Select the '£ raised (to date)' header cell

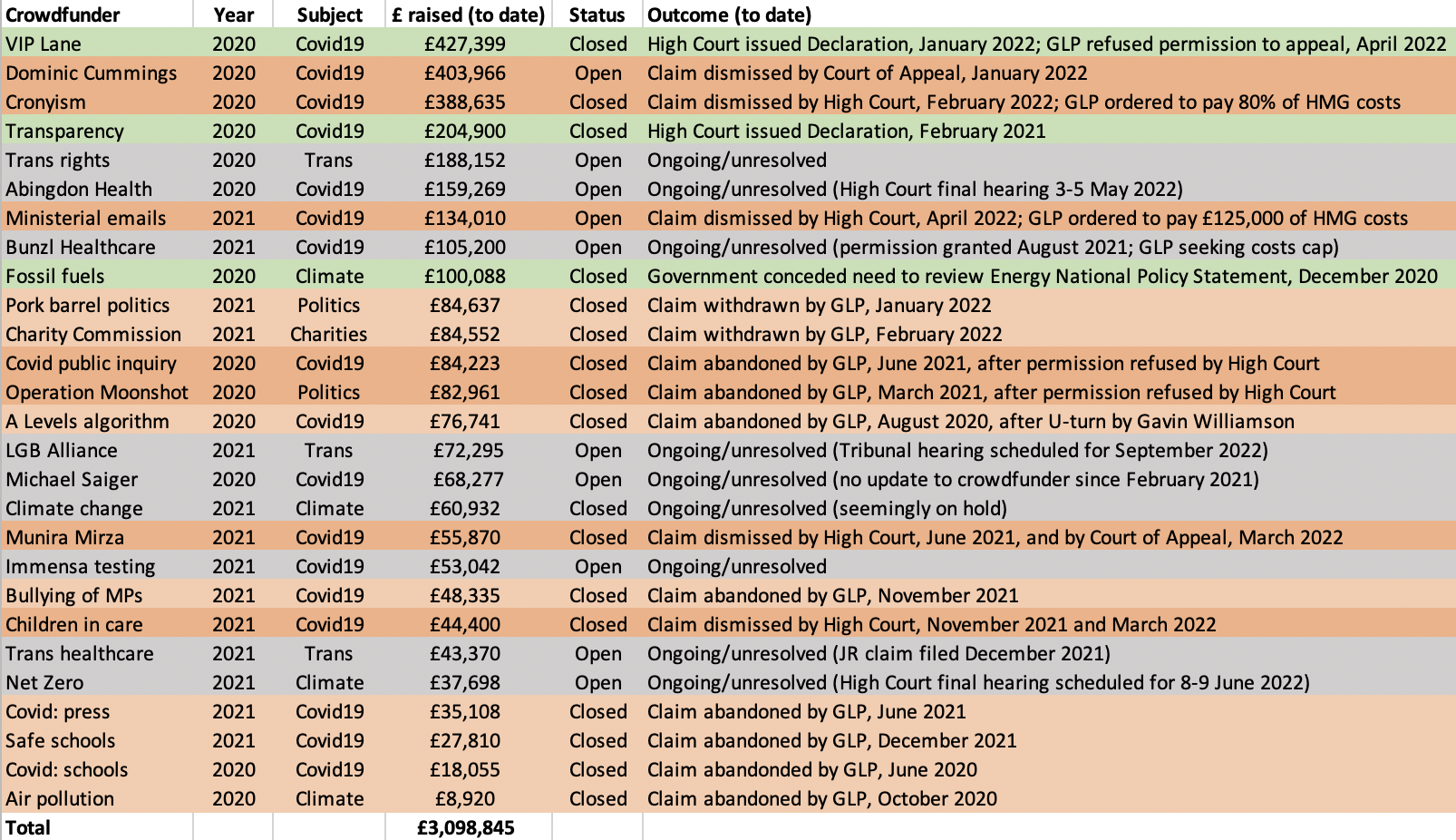tap(468, 15)
